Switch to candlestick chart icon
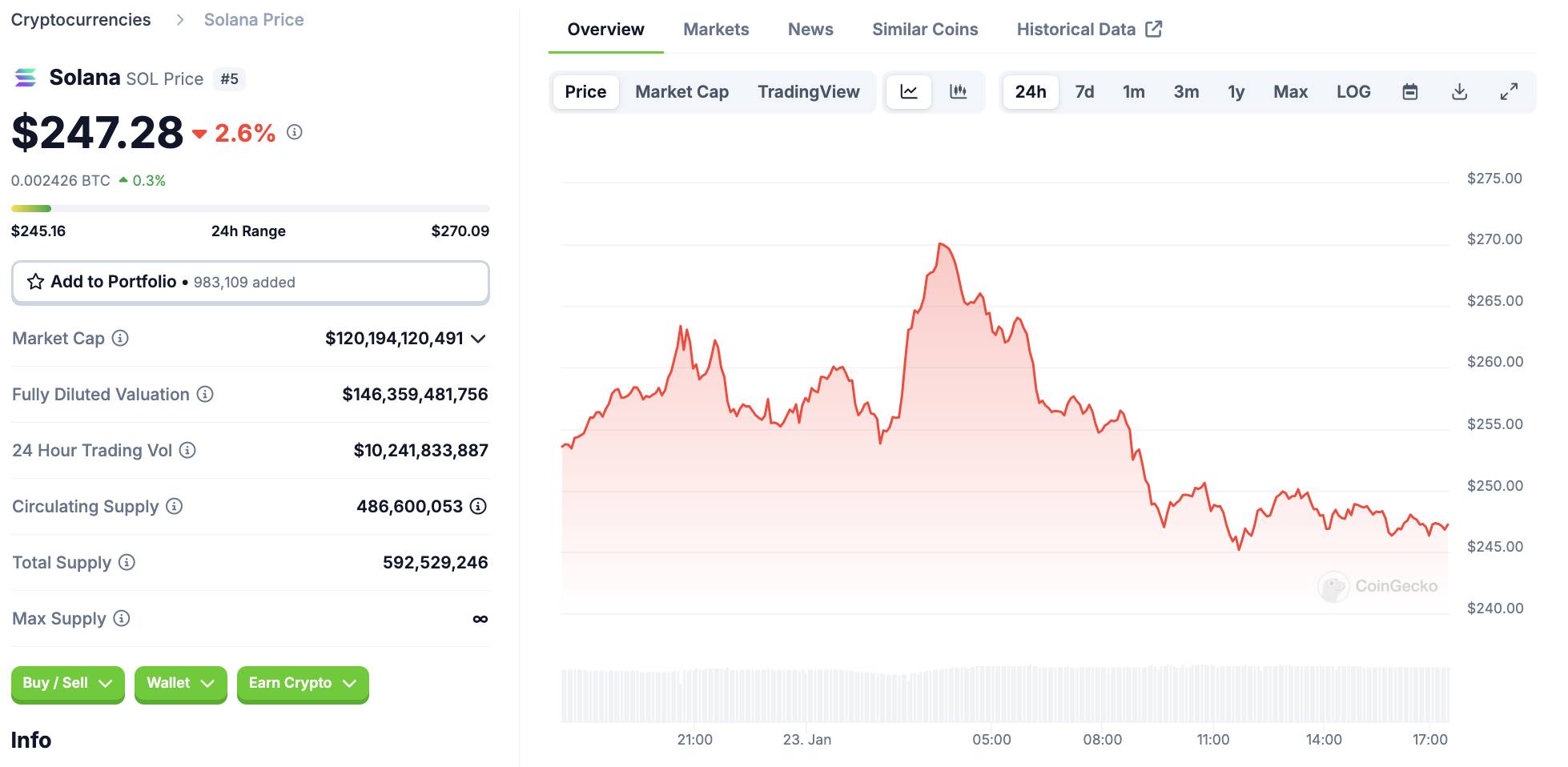The height and width of the screenshot is (767, 1568). point(958,92)
